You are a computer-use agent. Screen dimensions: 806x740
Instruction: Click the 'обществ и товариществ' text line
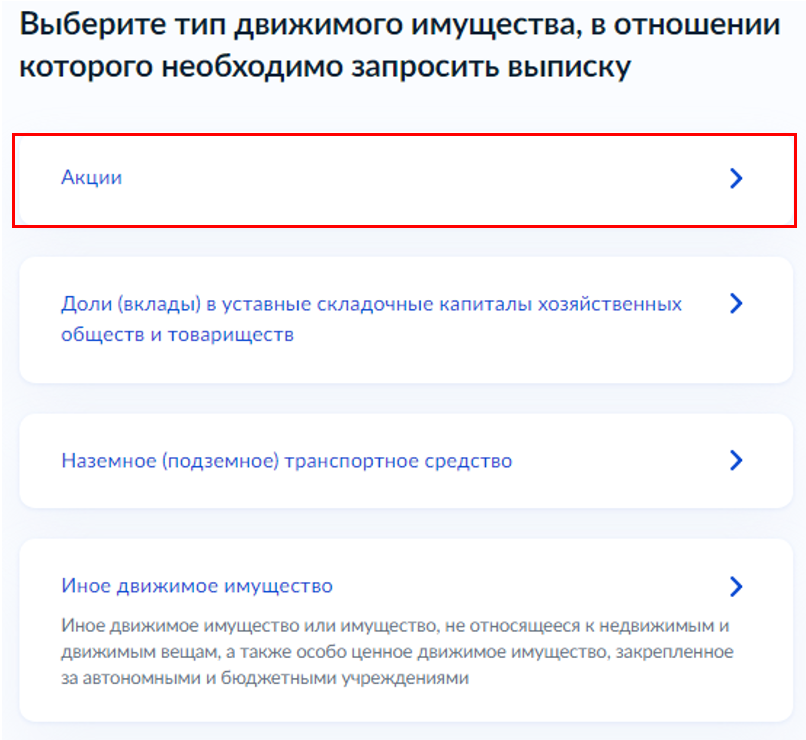(177, 335)
